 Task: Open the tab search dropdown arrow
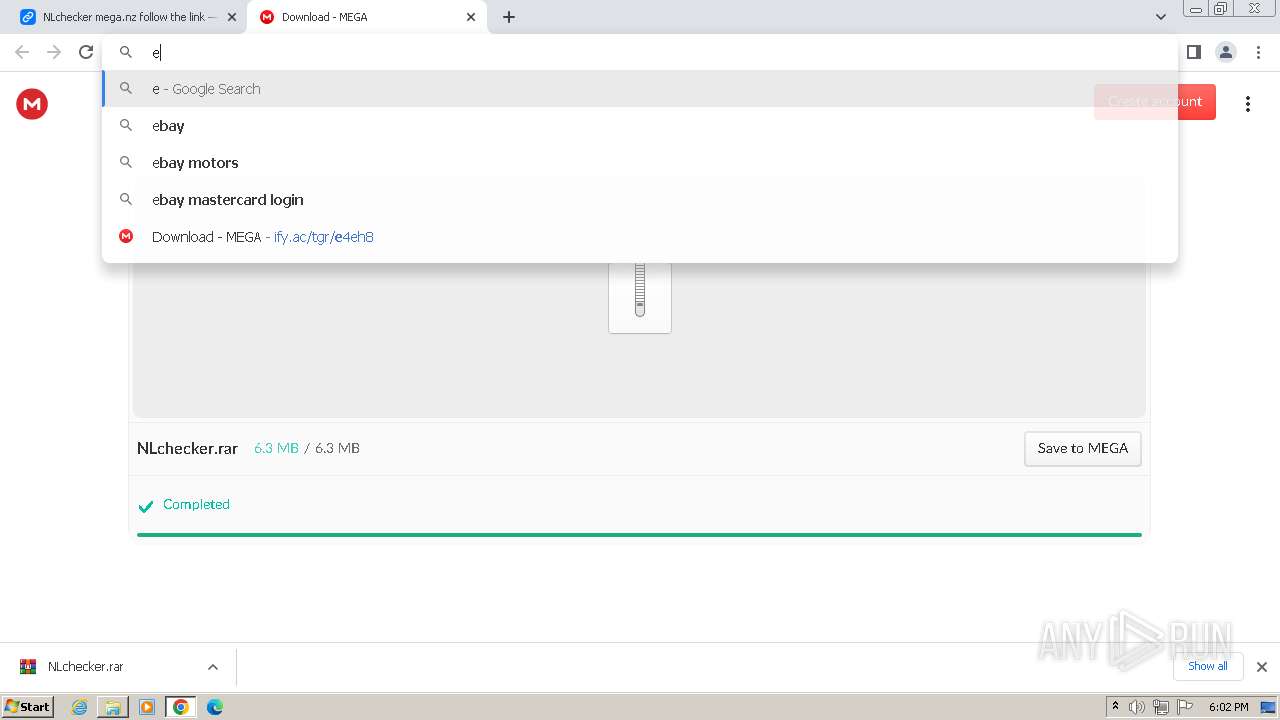point(1160,17)
